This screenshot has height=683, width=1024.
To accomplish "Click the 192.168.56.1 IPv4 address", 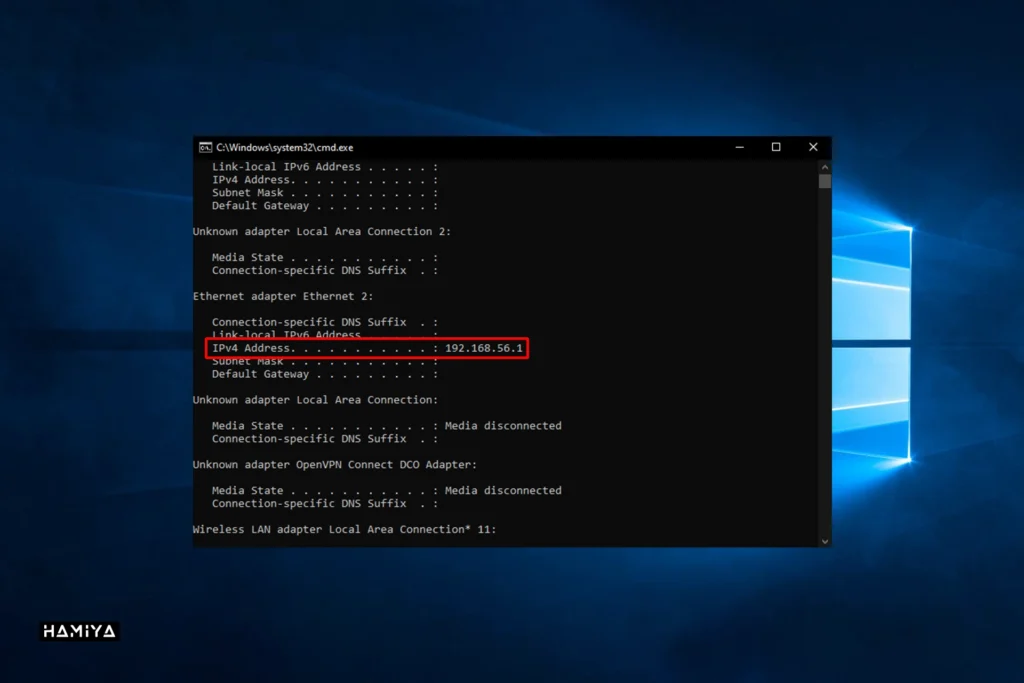I will 484,348.
